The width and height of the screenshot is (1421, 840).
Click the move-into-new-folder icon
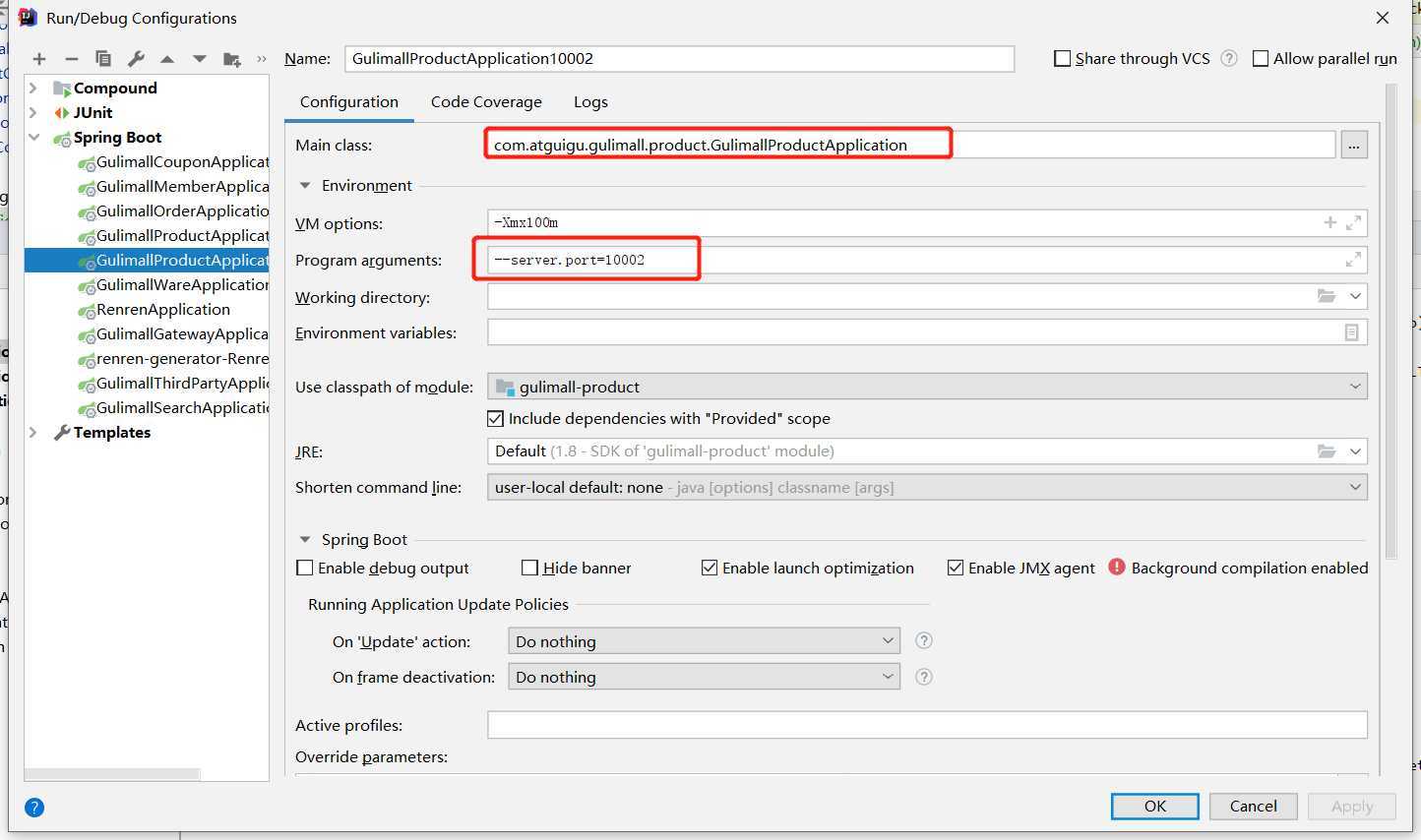232,59
